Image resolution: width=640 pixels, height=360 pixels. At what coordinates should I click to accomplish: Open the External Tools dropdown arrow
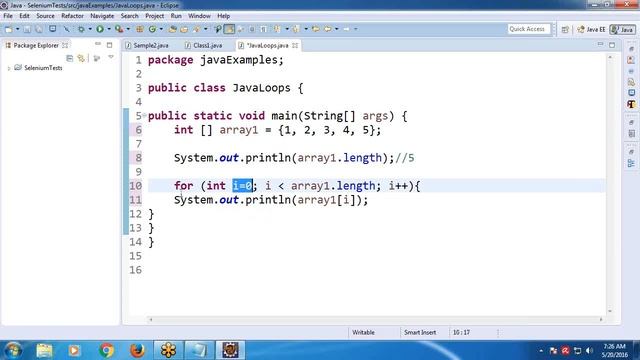128,29
